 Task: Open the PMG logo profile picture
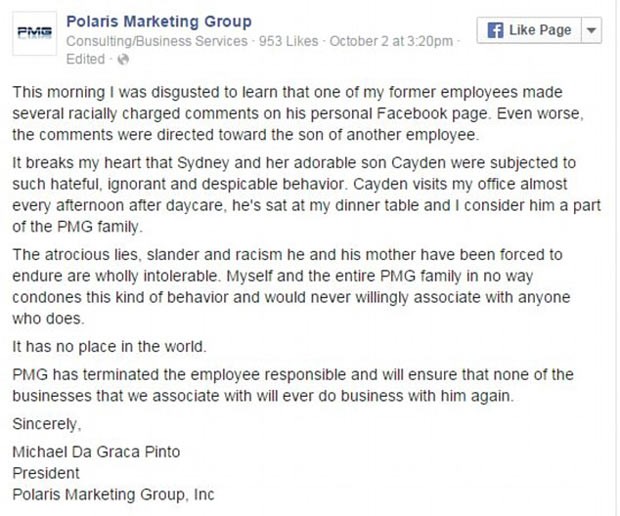pos(34,33)
